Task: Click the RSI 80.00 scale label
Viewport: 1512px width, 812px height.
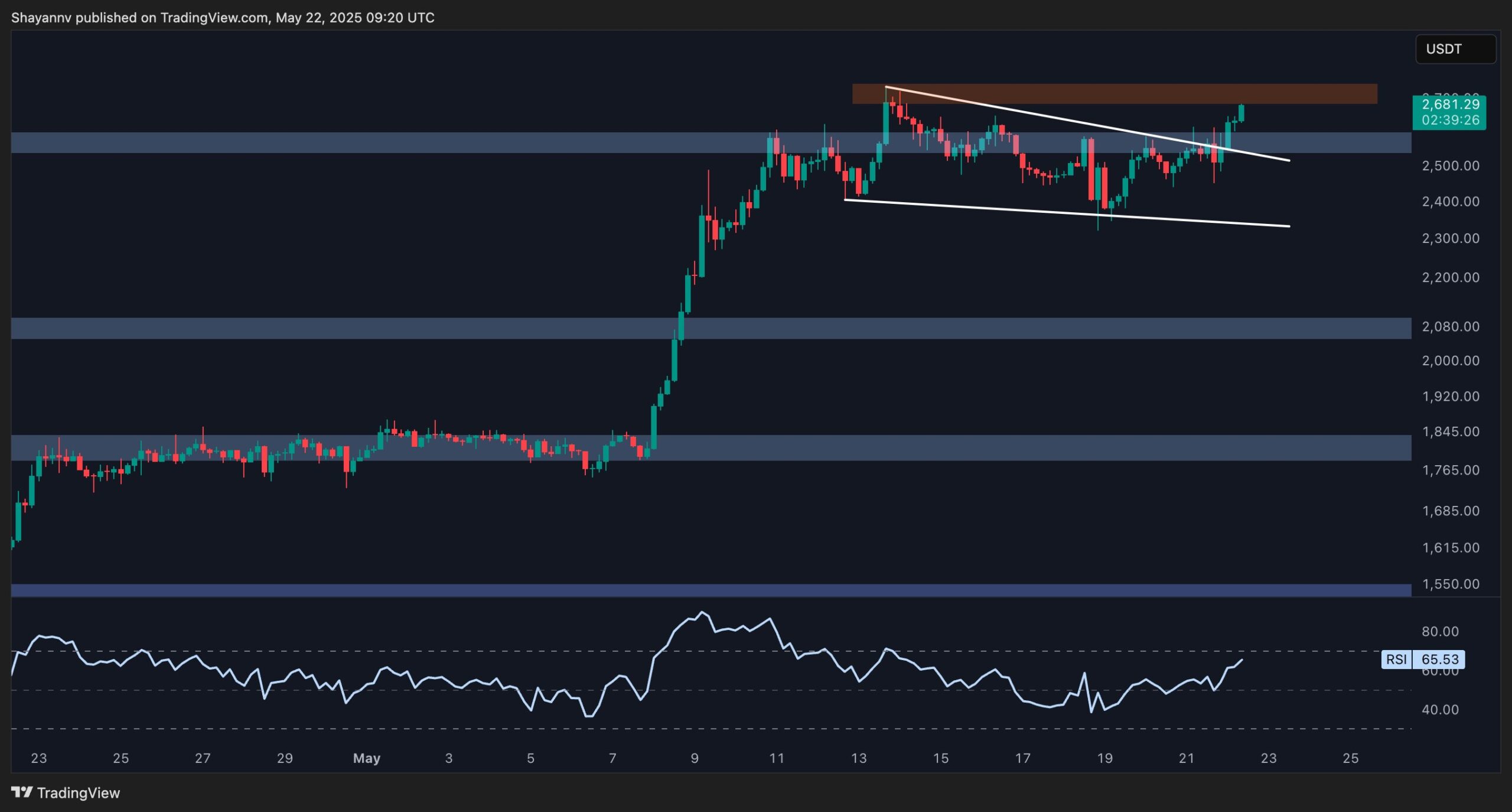Action: pos(1440,631)
